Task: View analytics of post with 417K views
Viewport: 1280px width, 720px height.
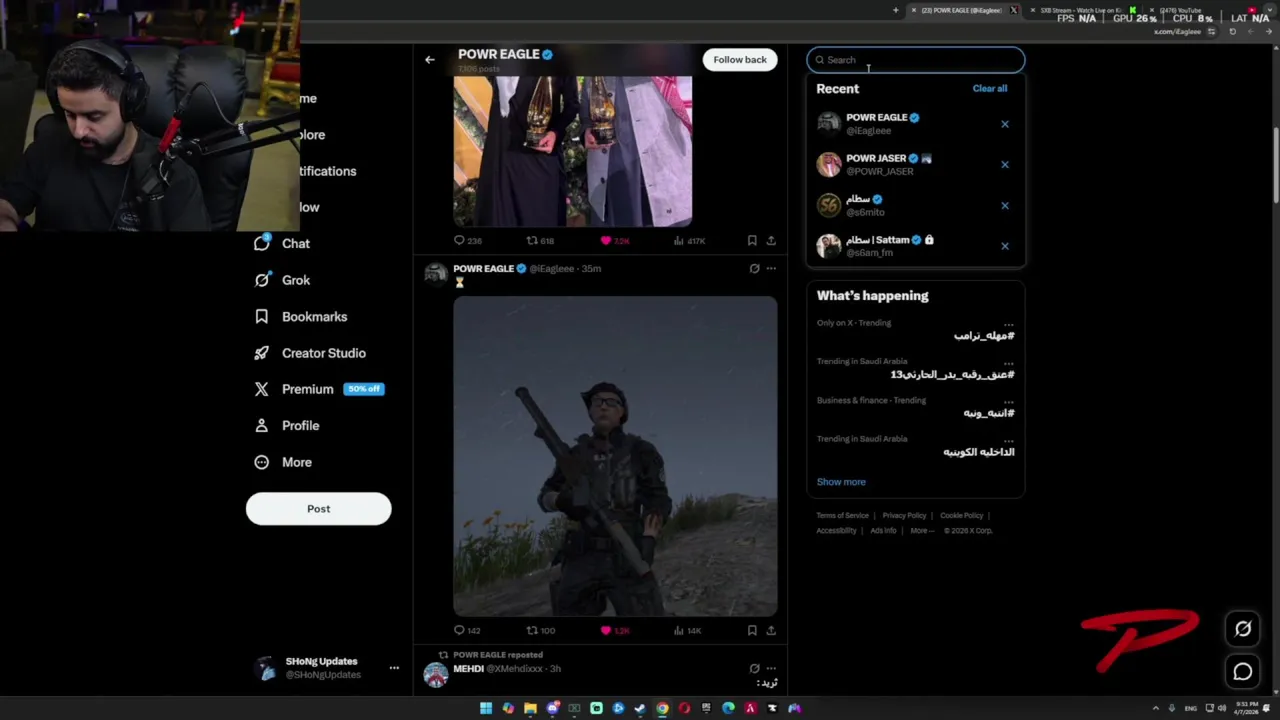Action: tap(689, 240)
